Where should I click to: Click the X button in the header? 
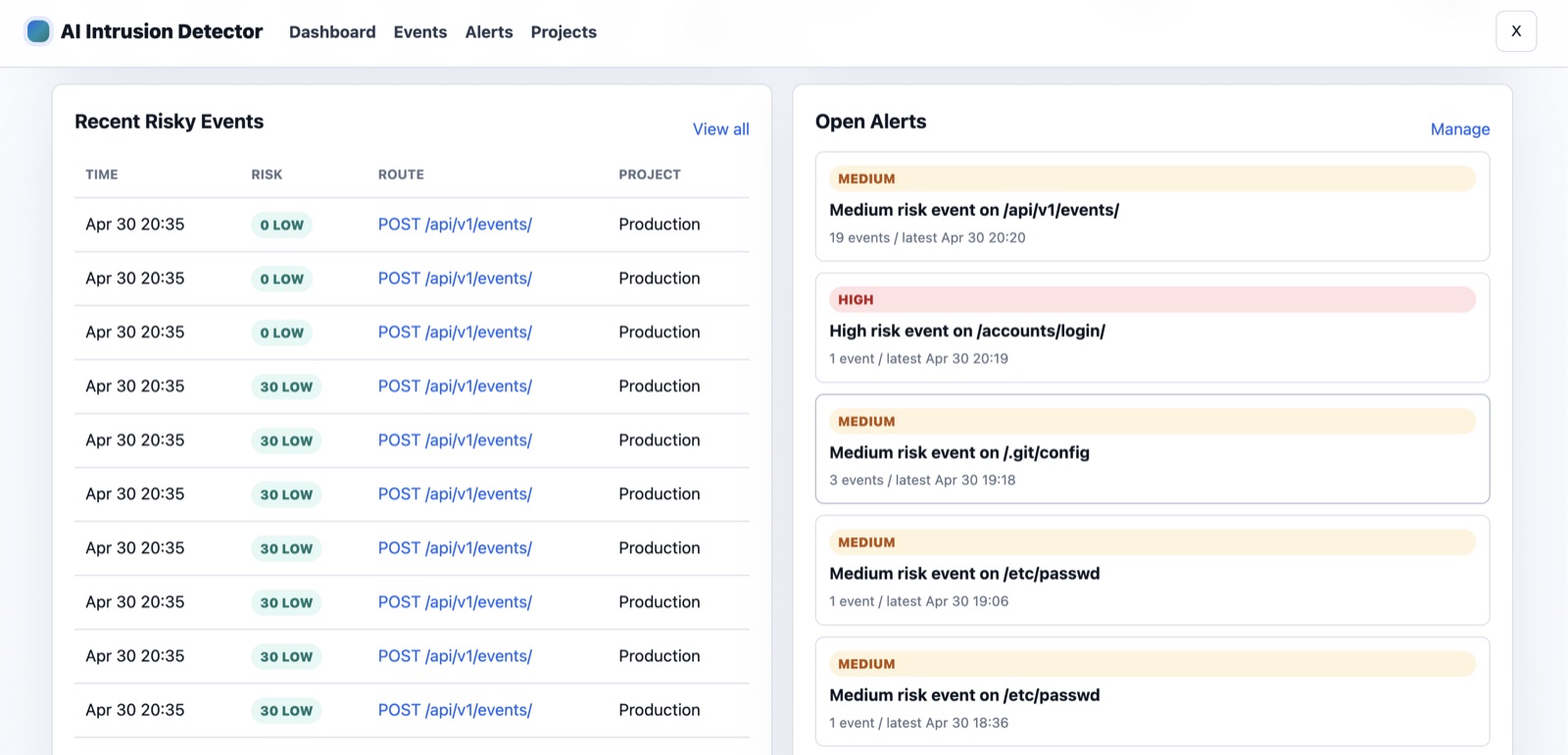1516,31
